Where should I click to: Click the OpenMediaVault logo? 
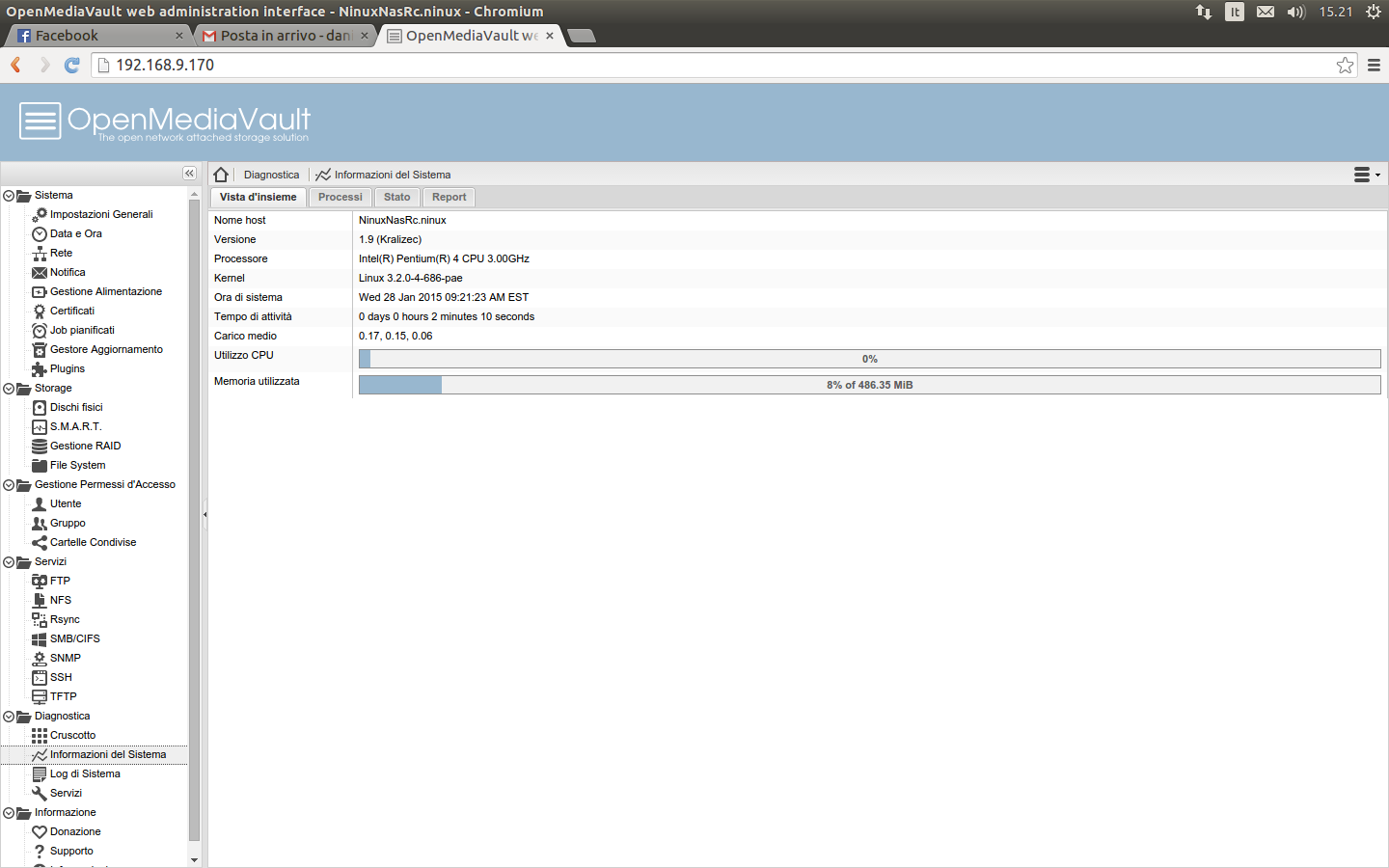(165, 122)
